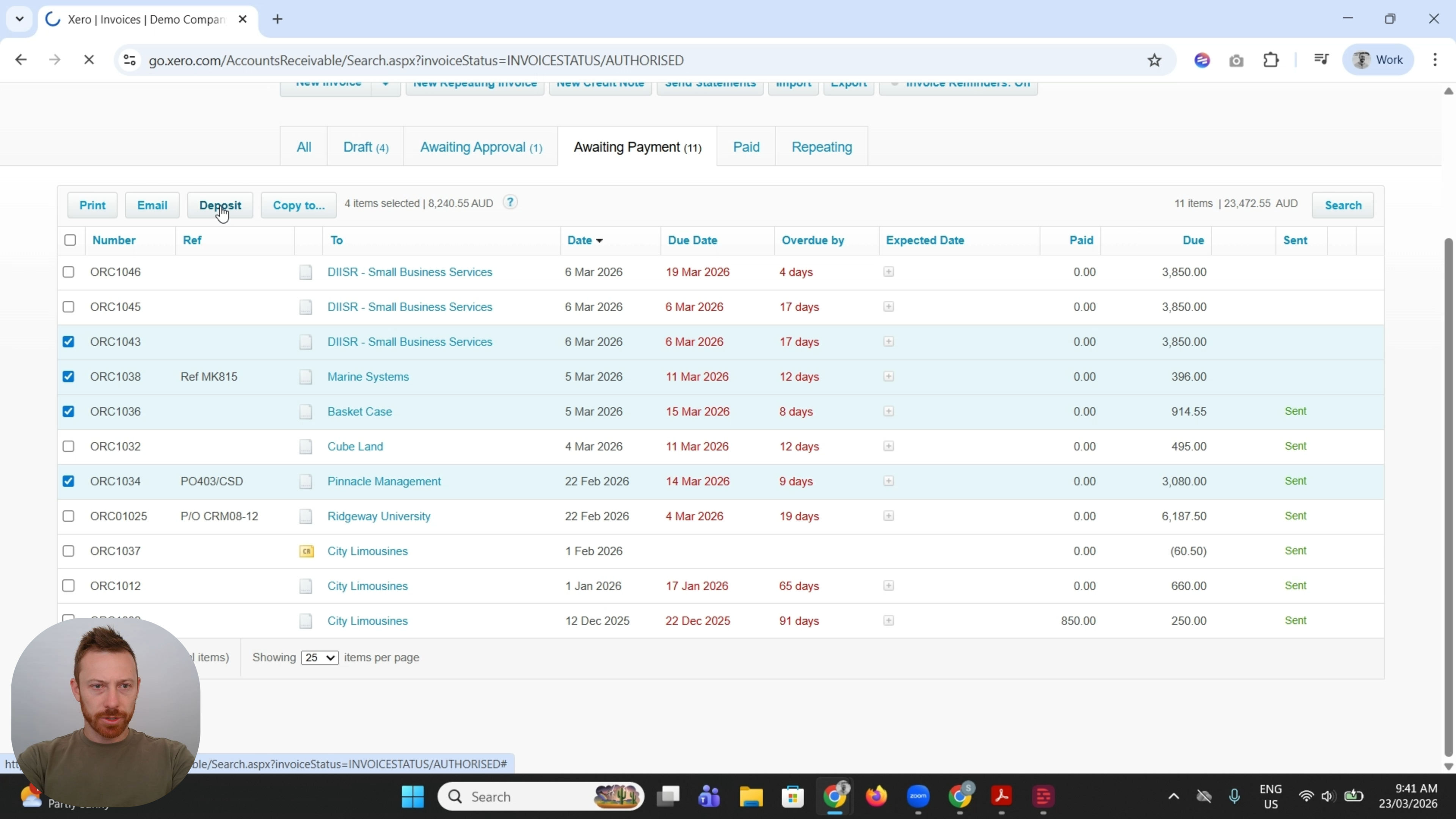Image resolution: width=1456 pixels, height=819 pixels.
Task: Open the help question-mark icon beside selected total
Action: coord(510,202)
